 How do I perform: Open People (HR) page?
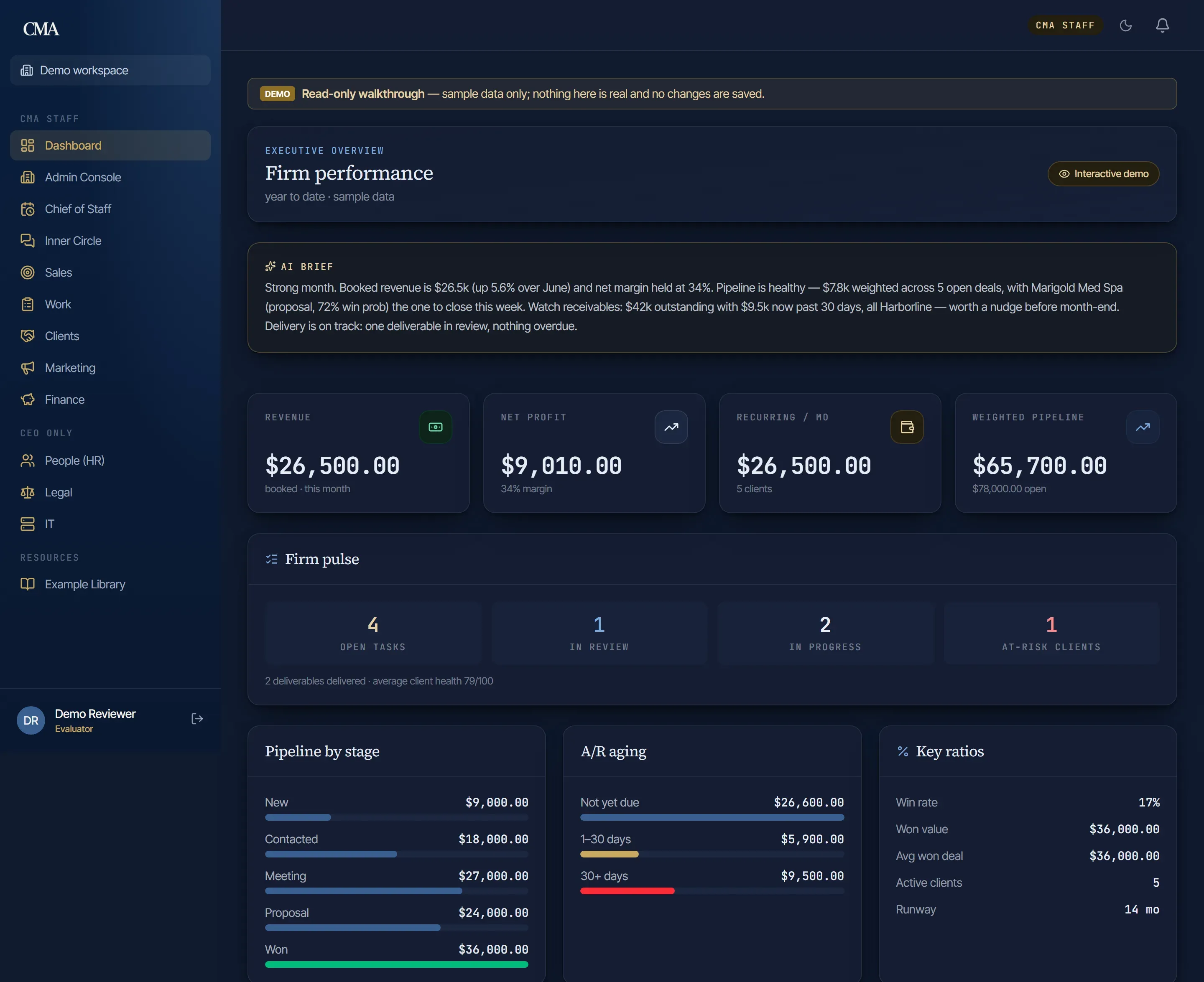[x=110, y=460]
